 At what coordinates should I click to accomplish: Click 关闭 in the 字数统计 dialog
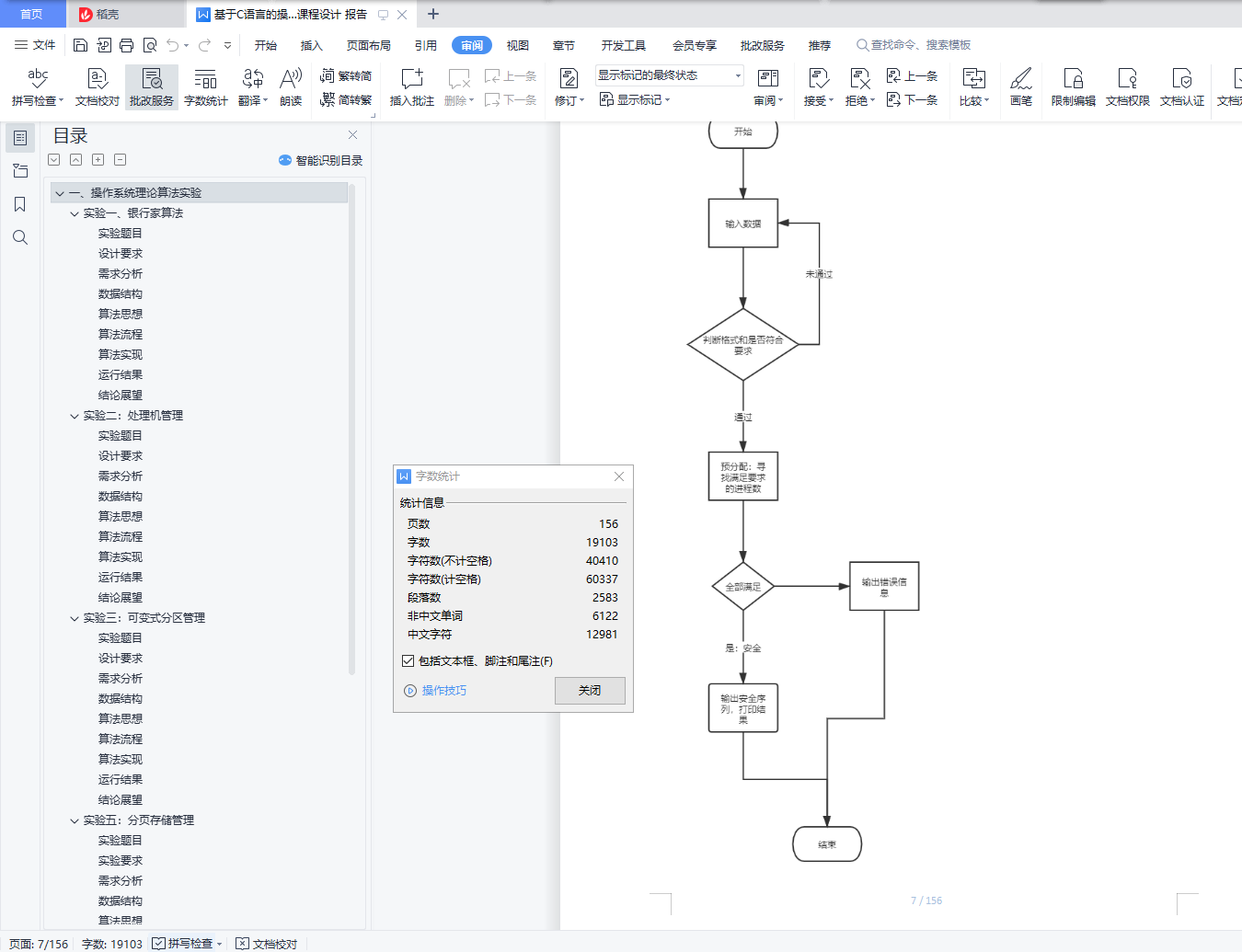coord(590,691)
